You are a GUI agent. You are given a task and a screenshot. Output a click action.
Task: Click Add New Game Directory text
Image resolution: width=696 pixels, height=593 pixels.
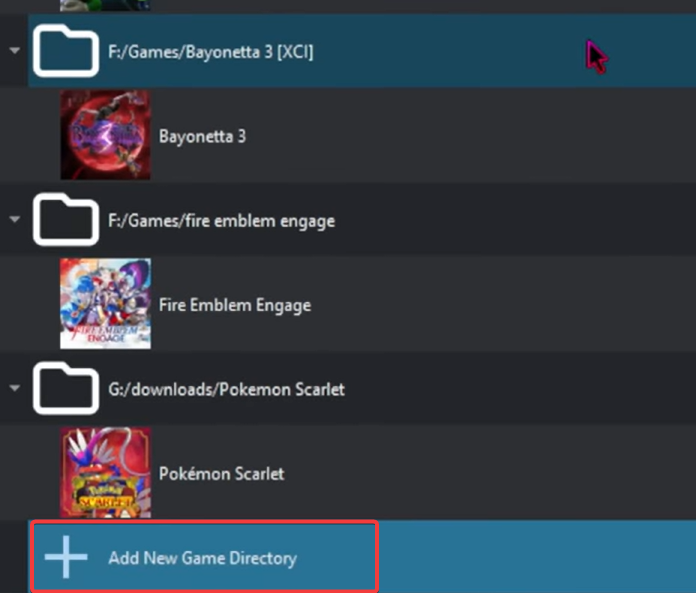[x=203, y=558]
